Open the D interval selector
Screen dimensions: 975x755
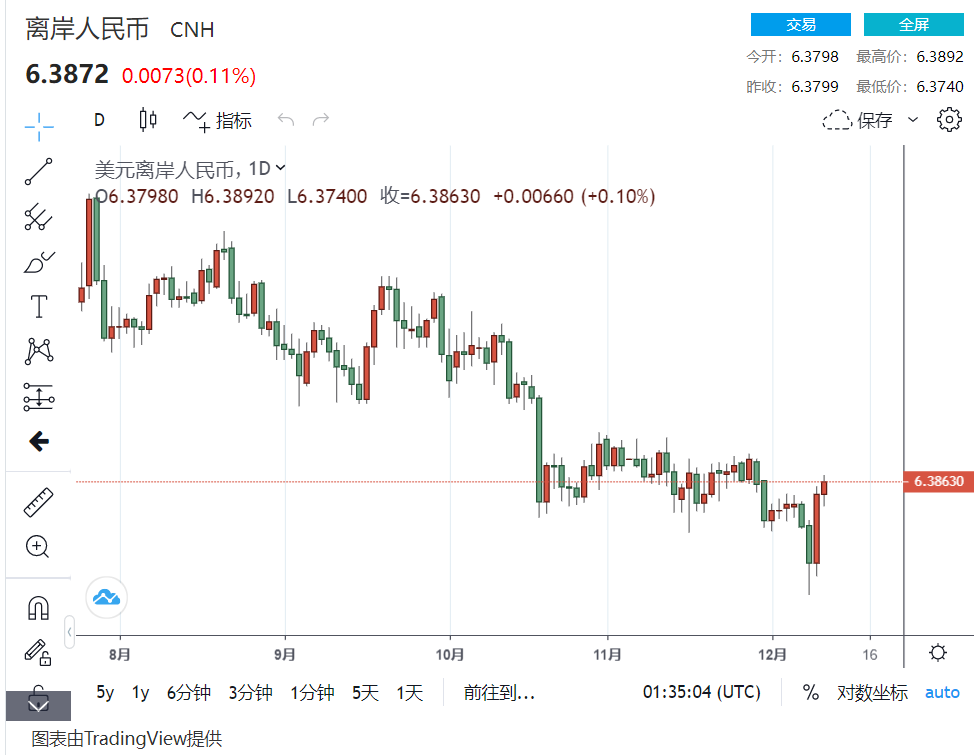click(x=99, y=119)
